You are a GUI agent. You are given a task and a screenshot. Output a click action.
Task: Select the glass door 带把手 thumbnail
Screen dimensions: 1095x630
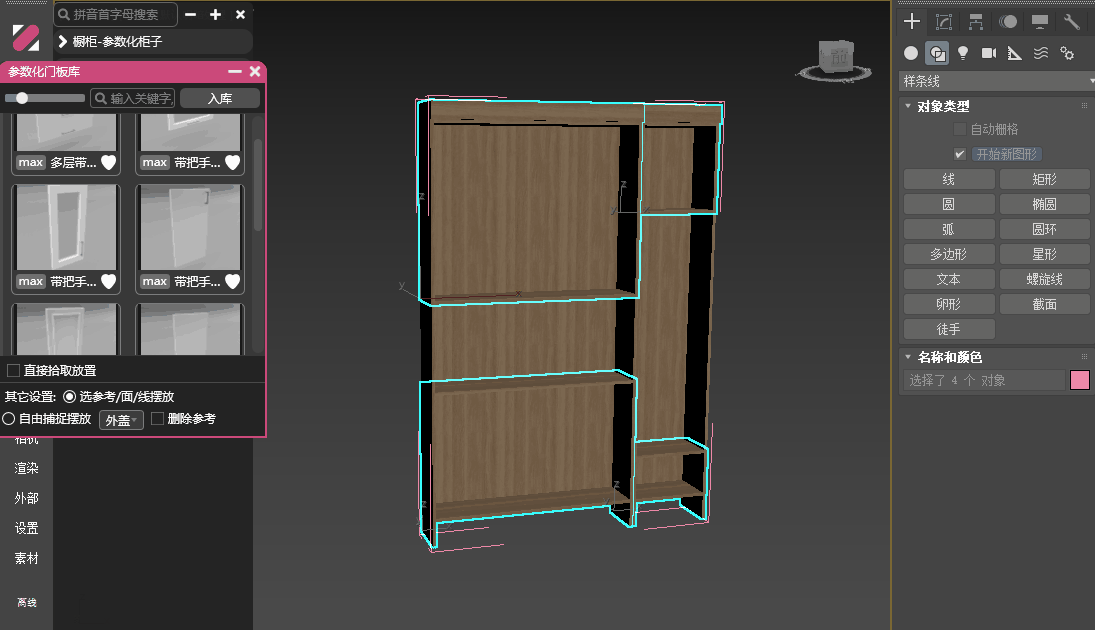point(66,228)
